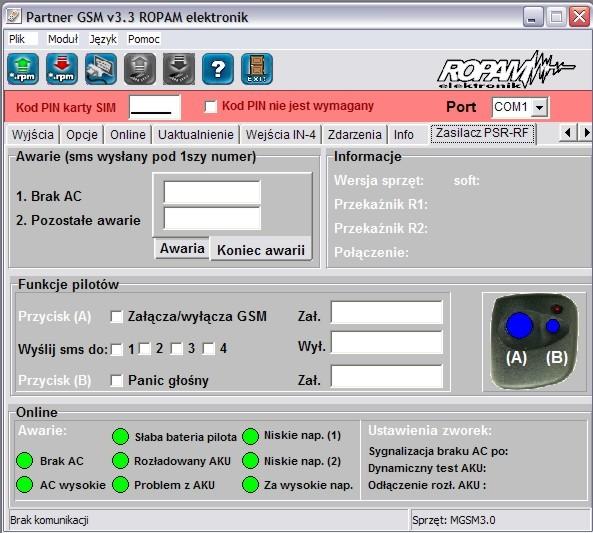Click the Niskie nap. (2) green LED
The width and height of the screenshot is (593, 533).
(250, 461)
